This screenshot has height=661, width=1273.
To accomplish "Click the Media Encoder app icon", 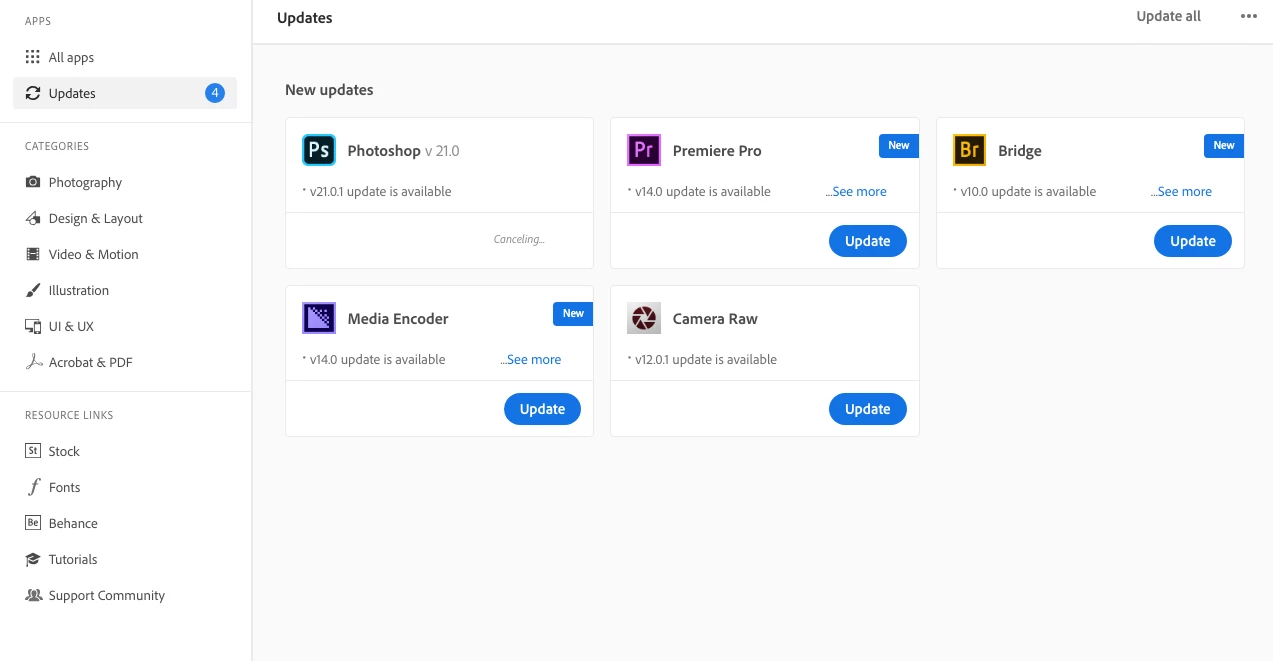I will [x=319, y=318].
